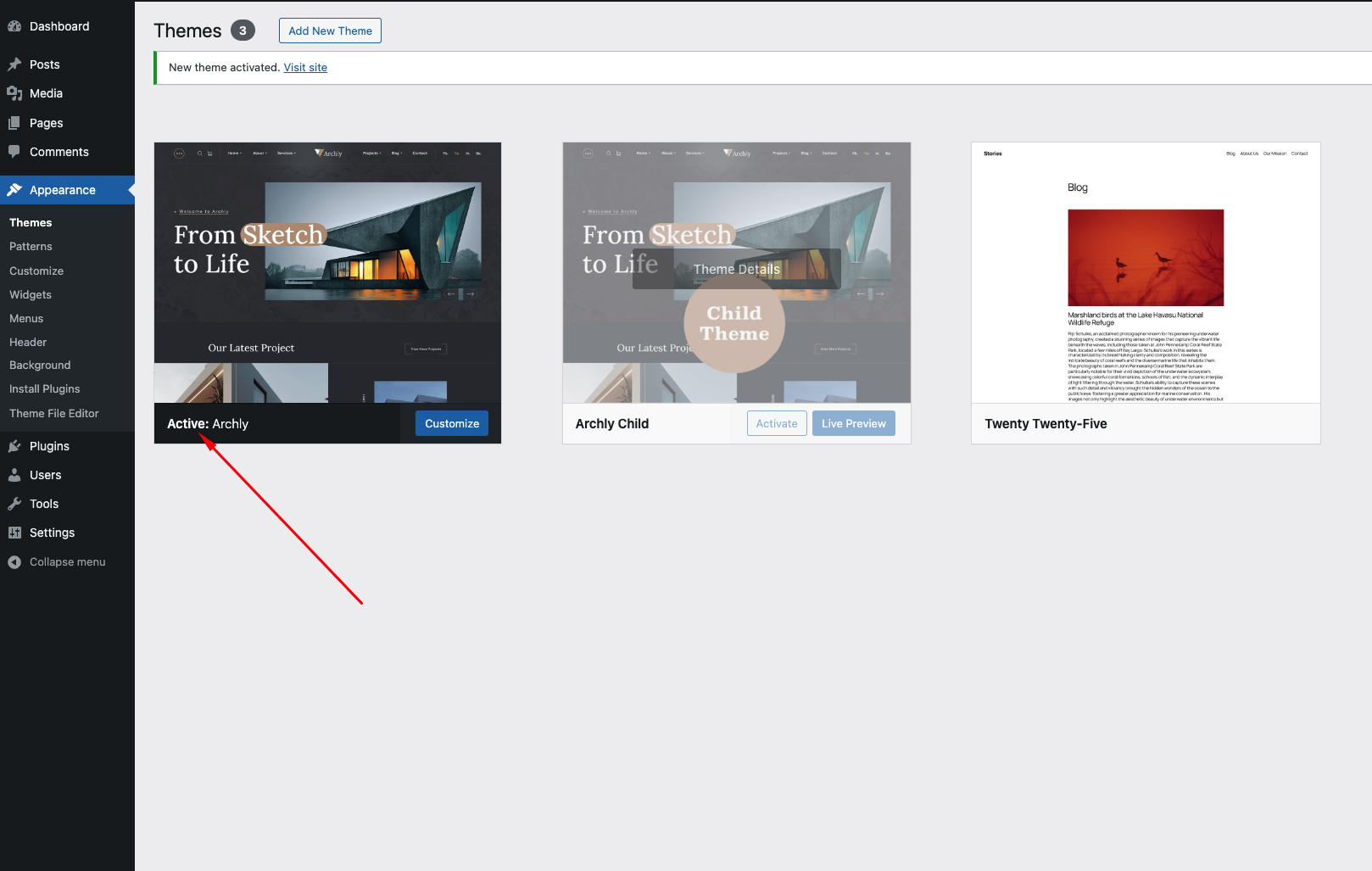This screenshot has height=871, width=1372.
Task: Click the Posts pushpin icon
Action: pyautogui.click(x=14, y=64)
